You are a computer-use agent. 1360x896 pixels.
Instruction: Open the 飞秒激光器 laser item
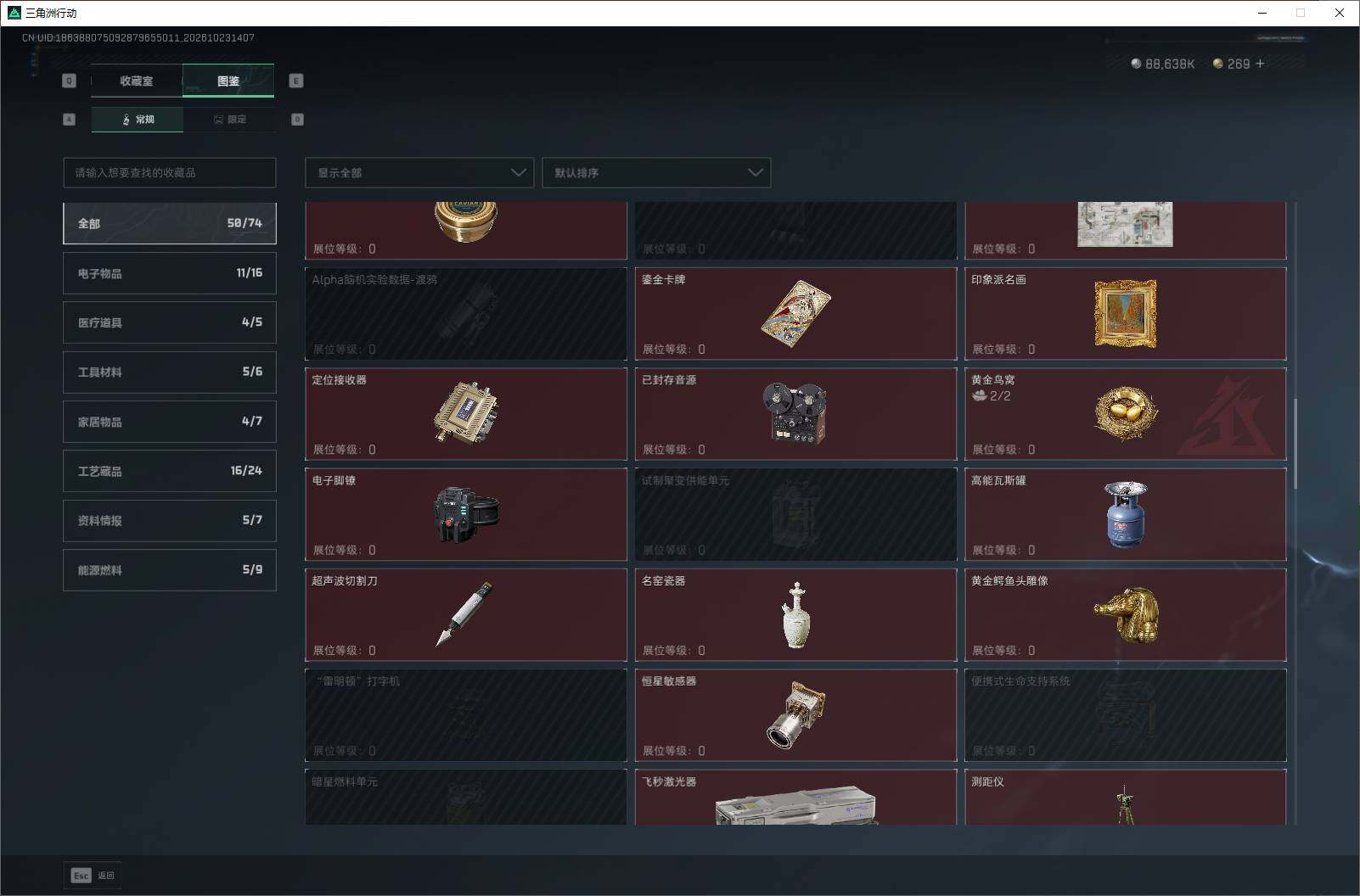pyautogui.click(x=795, y=797)
